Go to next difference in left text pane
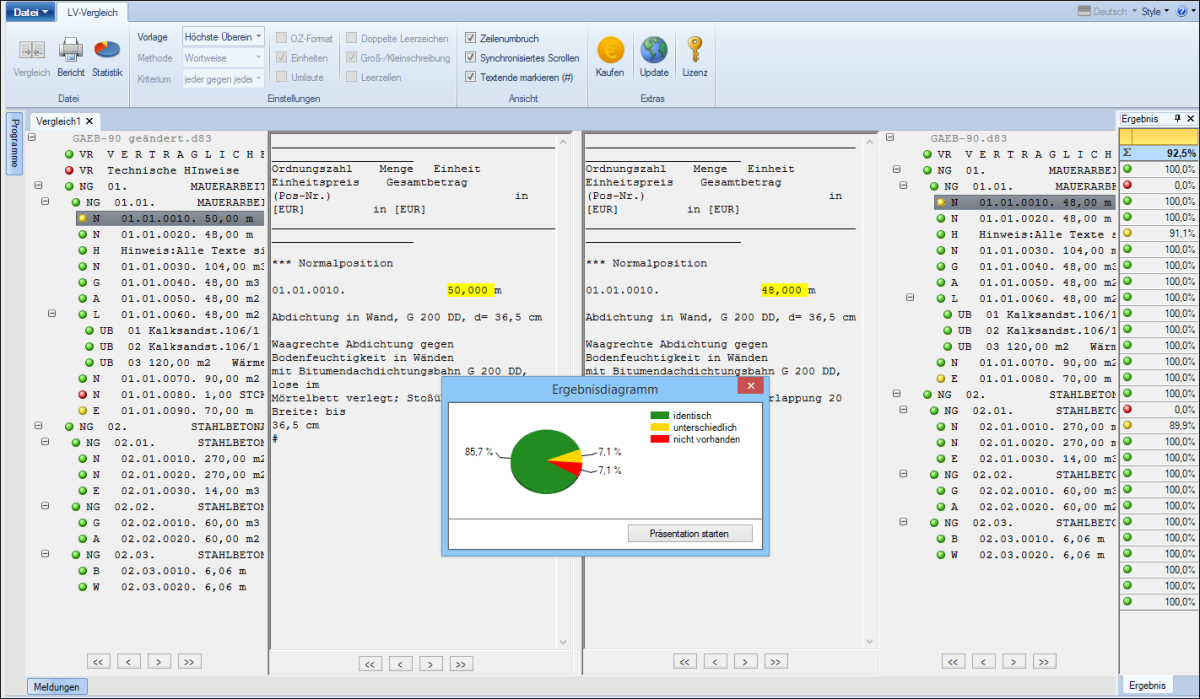 pyautogui.click(x=430, y=664)
